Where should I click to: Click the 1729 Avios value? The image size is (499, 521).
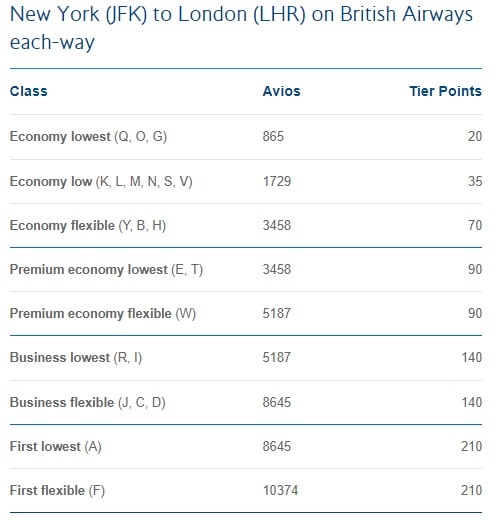pos(277,181)
